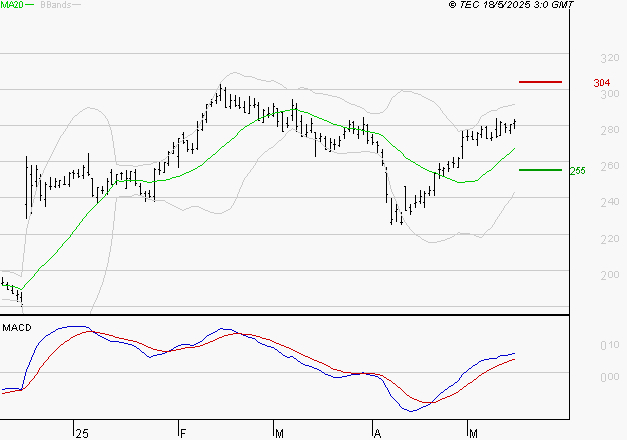Screen dimensions: 627x440
Task: Click the TEC copyright timestamp text
Action: [x=511, y=4]
